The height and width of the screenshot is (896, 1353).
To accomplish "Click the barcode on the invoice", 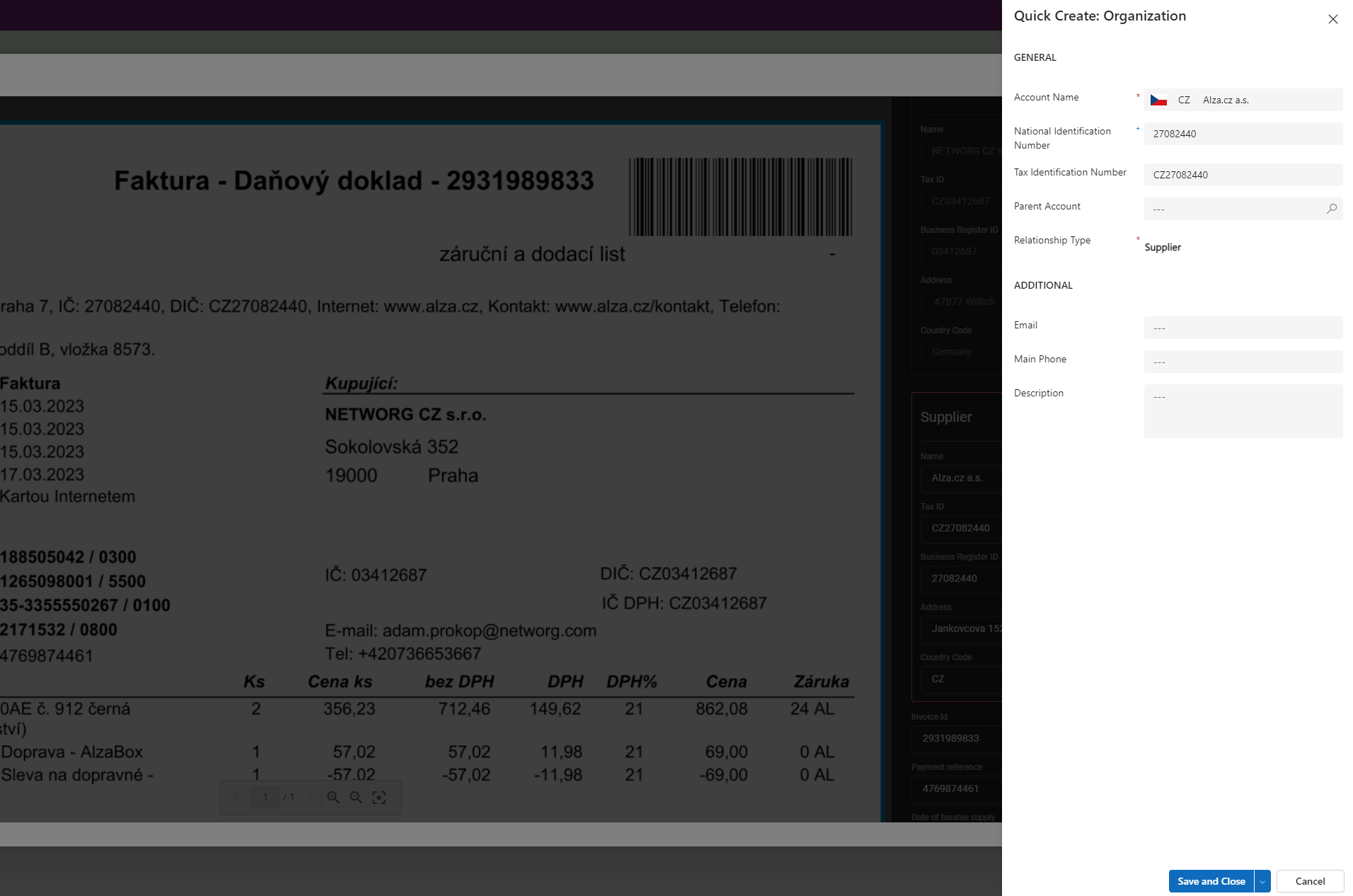I will tap(740, 197).
